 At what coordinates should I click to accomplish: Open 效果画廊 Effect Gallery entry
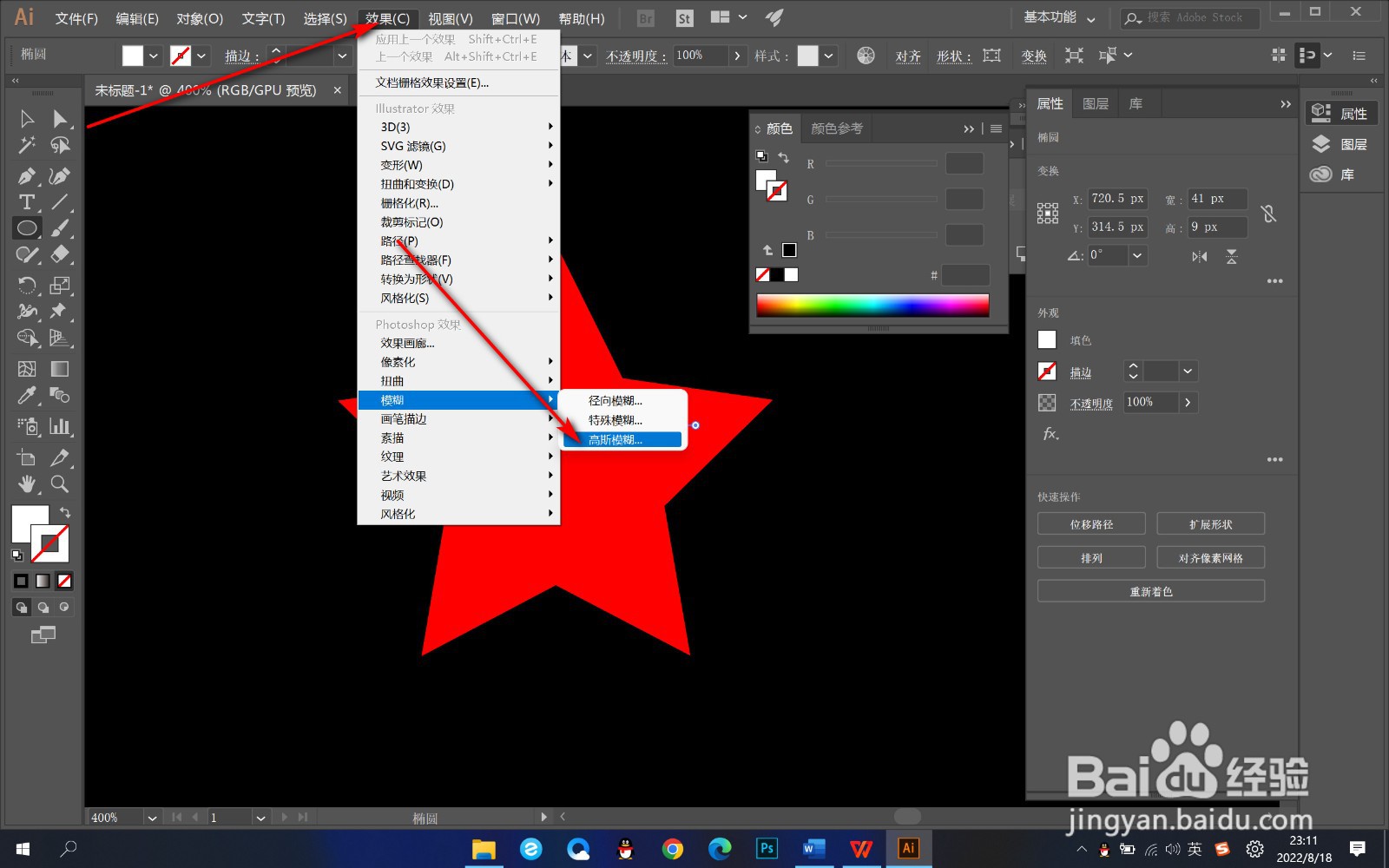click(458, 343)
